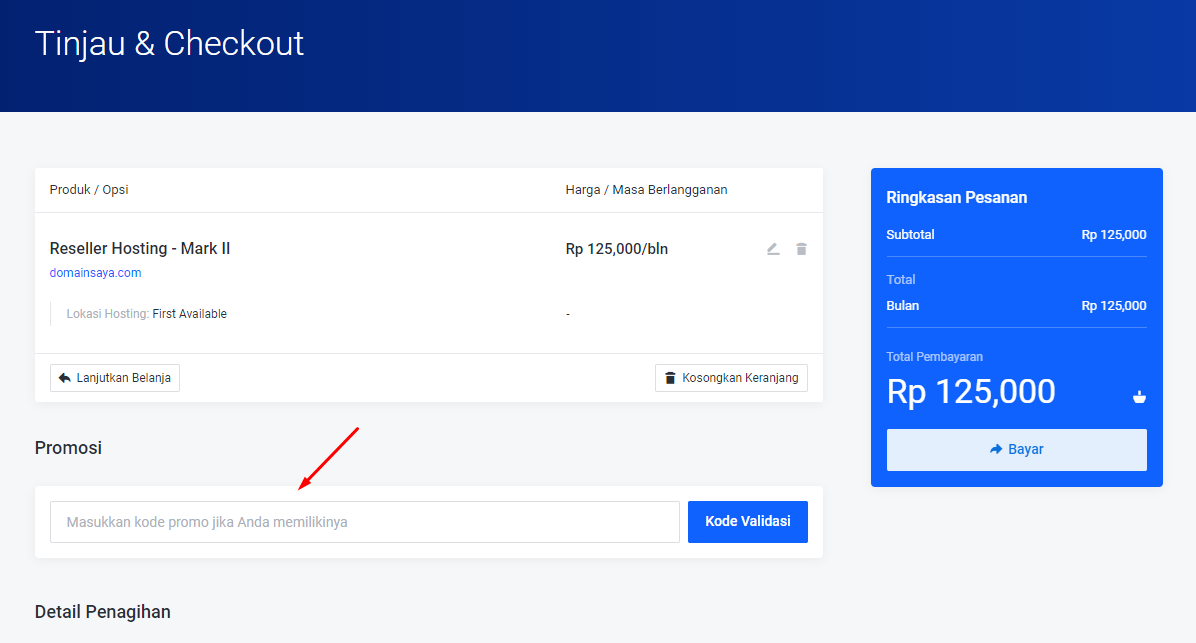Click the Detail Penagihan section heading
The image size is (1196, 643).
102,612
